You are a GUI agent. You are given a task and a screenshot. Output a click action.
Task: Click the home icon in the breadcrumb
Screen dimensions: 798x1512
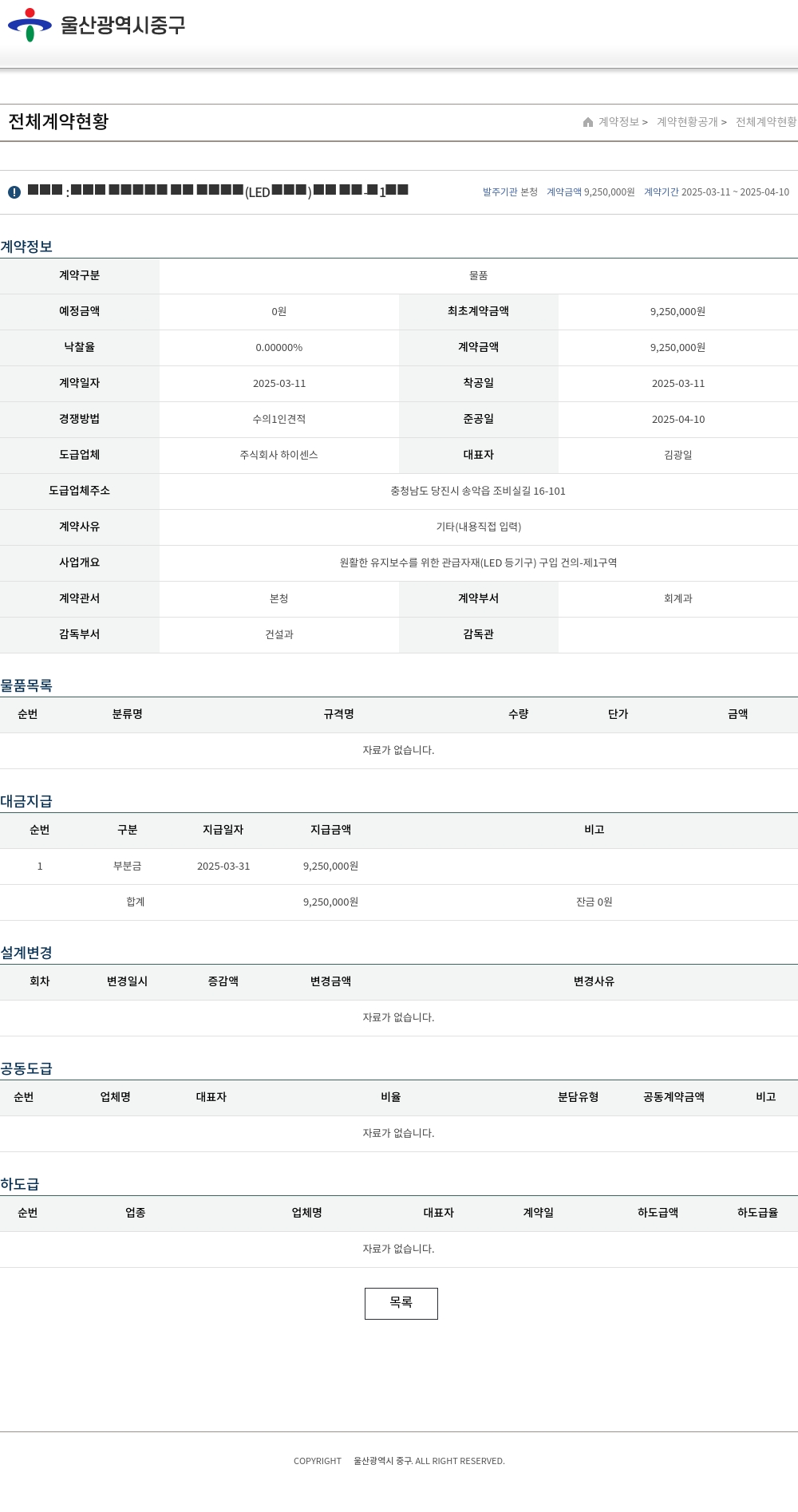588,122
